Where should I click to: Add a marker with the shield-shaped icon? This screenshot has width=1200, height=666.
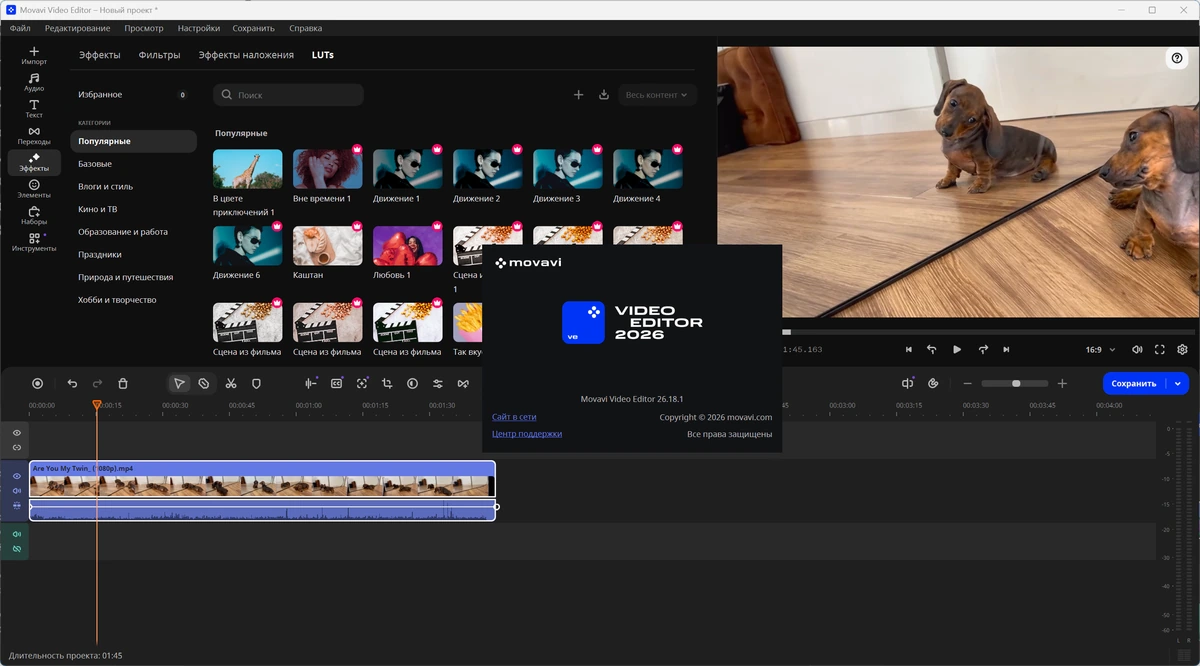tap(256, 383)
